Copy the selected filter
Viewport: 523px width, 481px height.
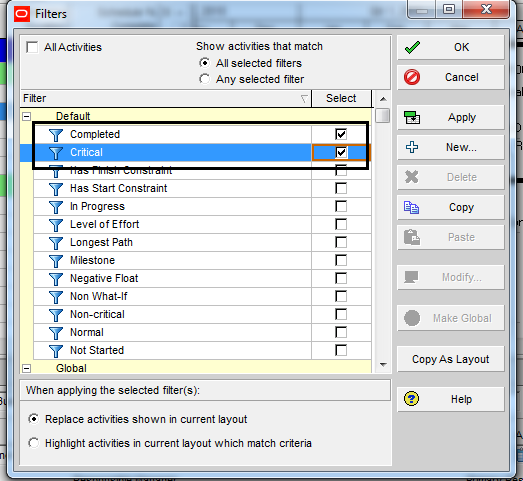click(x=451, y=207)
